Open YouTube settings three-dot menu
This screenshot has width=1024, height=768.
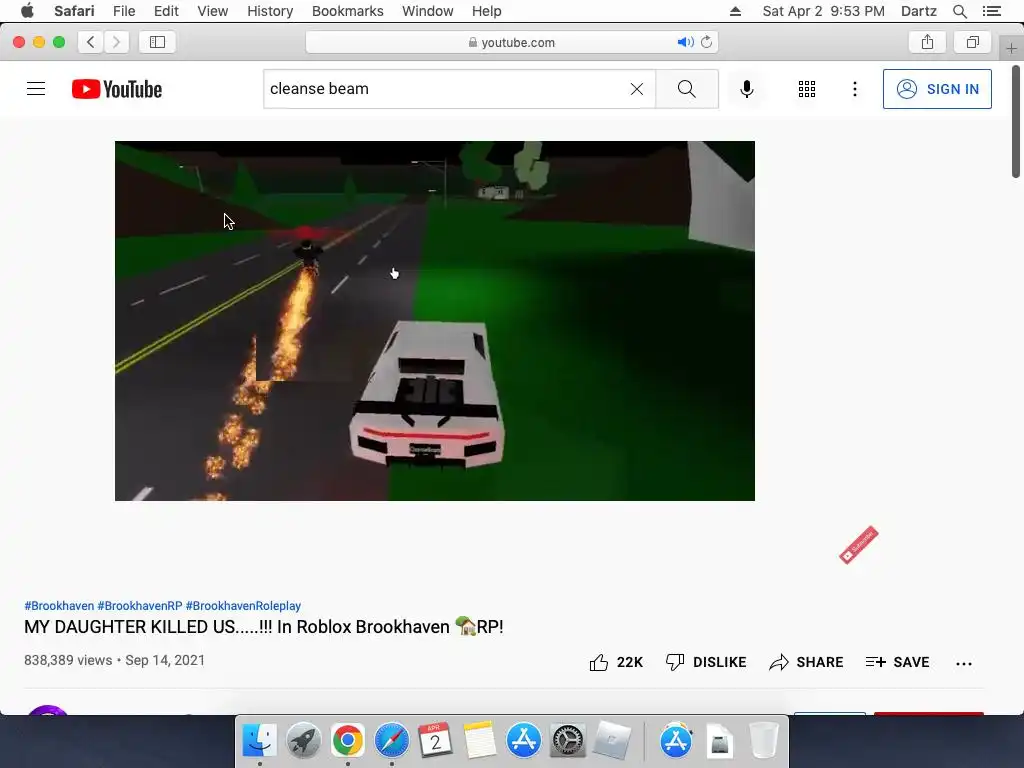854,89
